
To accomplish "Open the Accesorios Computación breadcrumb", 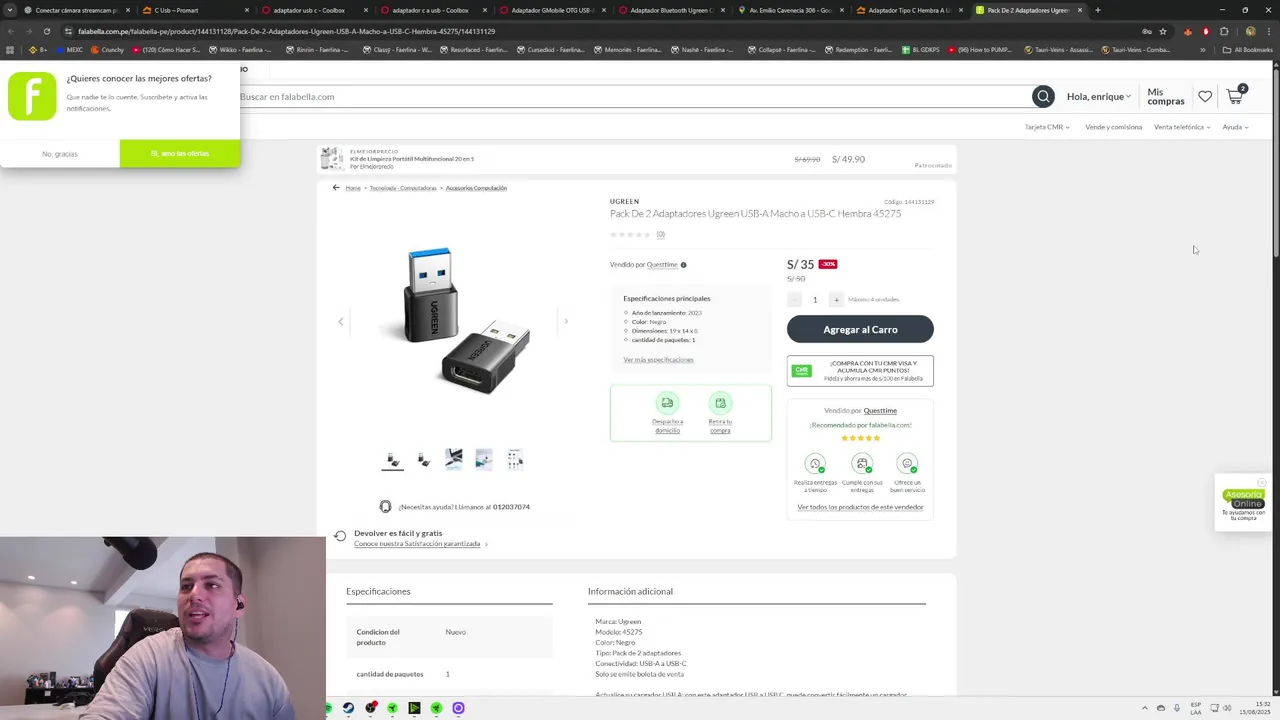I will (476, 188).
